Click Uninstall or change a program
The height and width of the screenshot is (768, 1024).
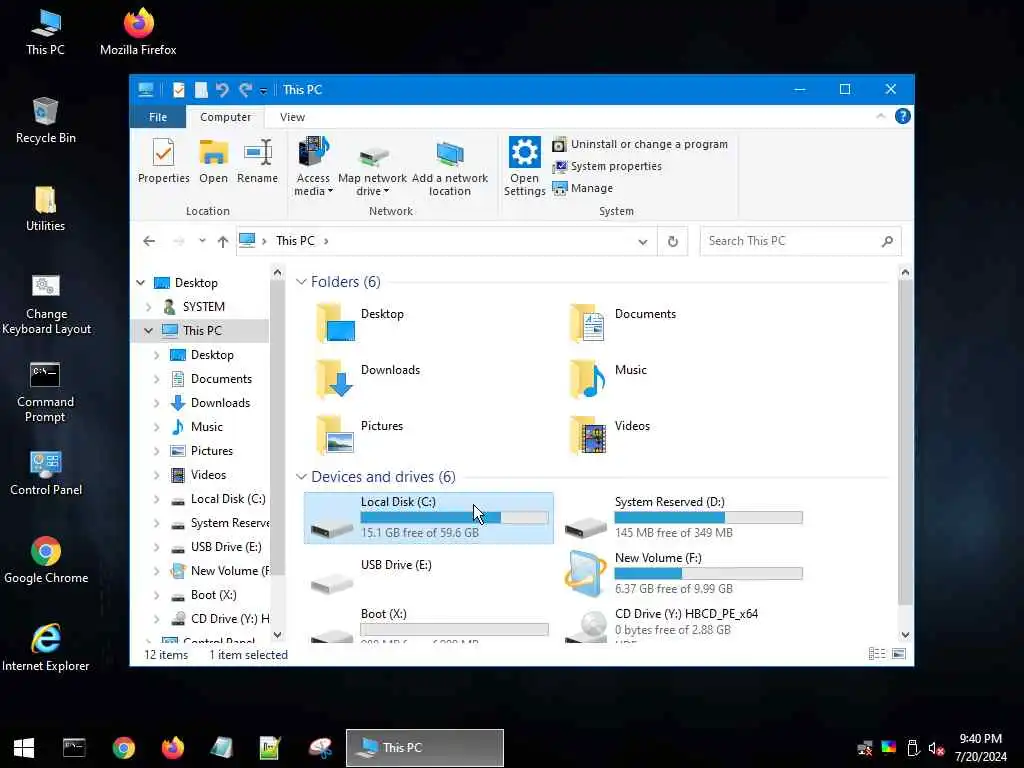(640, 144)
